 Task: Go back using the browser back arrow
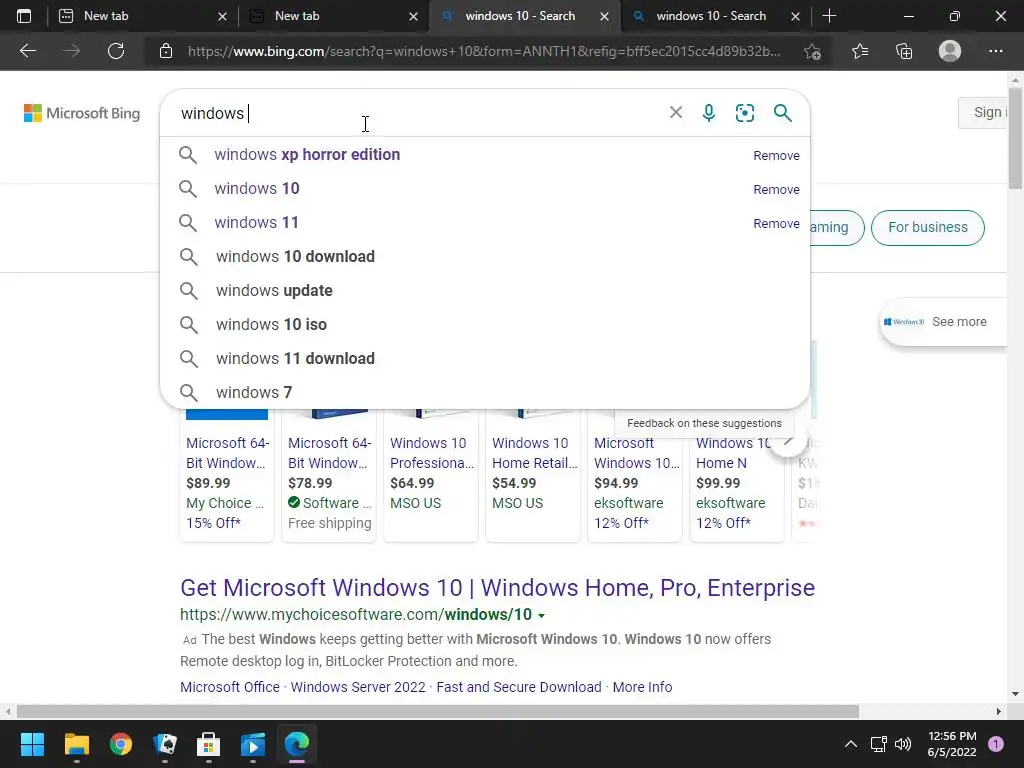pyautogui.click(x=27, y=51)
